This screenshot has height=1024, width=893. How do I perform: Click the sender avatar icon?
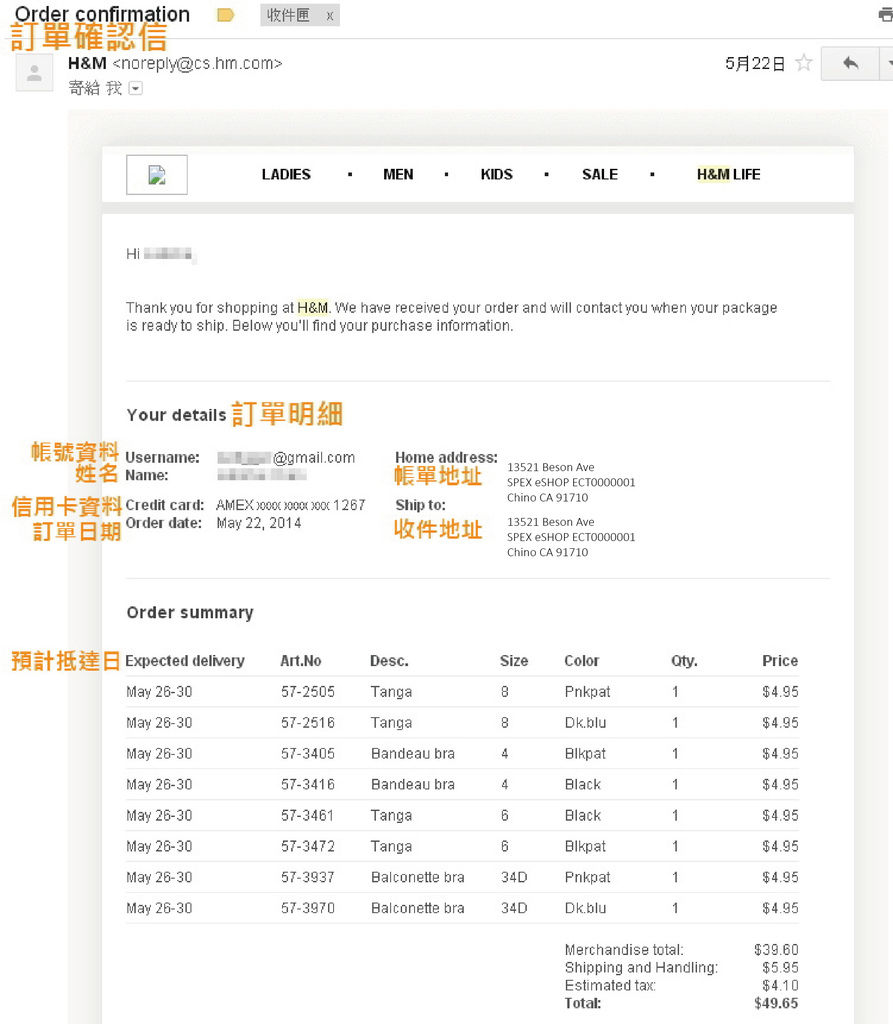pyautogui.click(x=35, y=72)
